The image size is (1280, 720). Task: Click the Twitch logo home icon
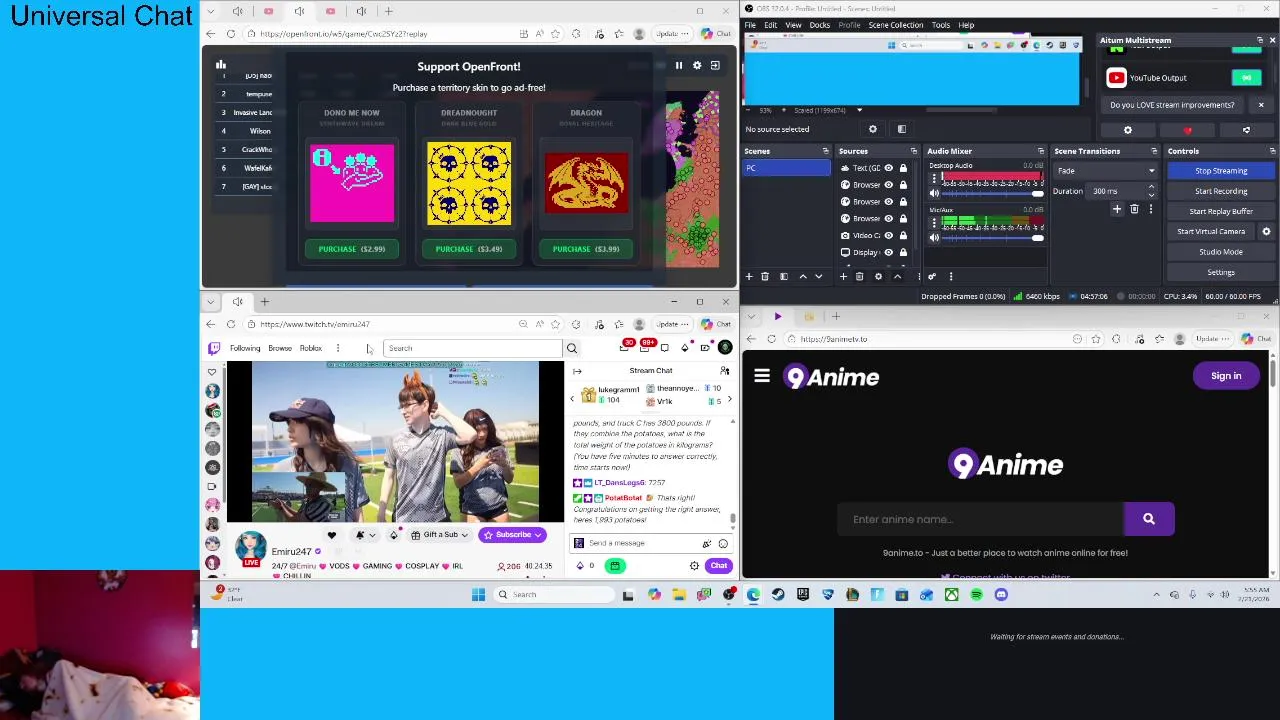click(x=214, y=348)
